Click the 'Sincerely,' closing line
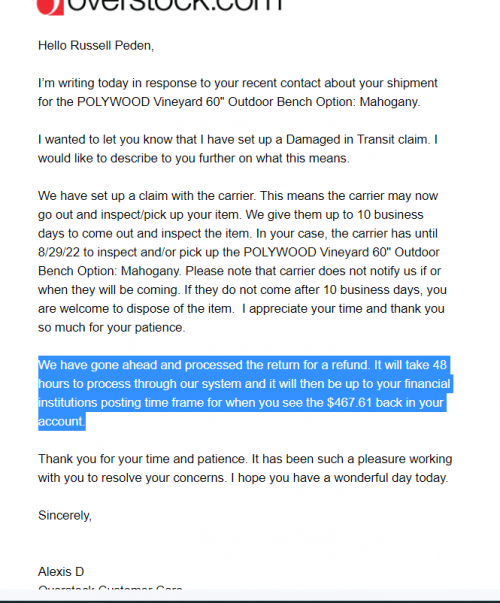Image resolution: width=500 pixels, height=603 pixels. [x=65, y=515]
